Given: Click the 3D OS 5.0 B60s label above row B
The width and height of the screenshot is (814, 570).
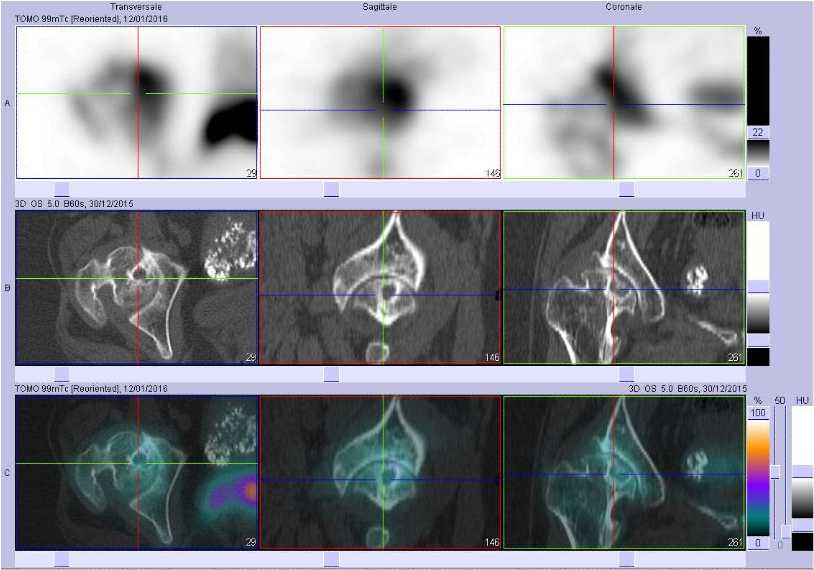Looking at the screenshot, I should (75, 203).
